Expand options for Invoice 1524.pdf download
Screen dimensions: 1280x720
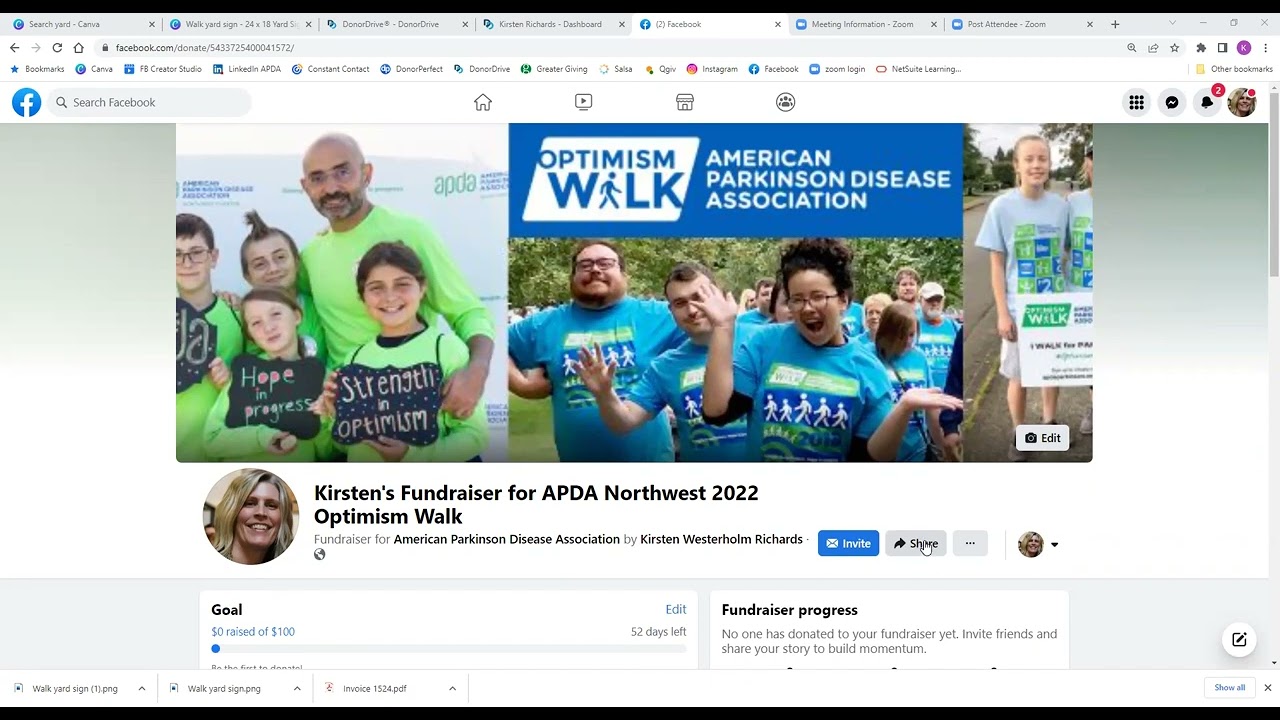(x=452, y=689)
